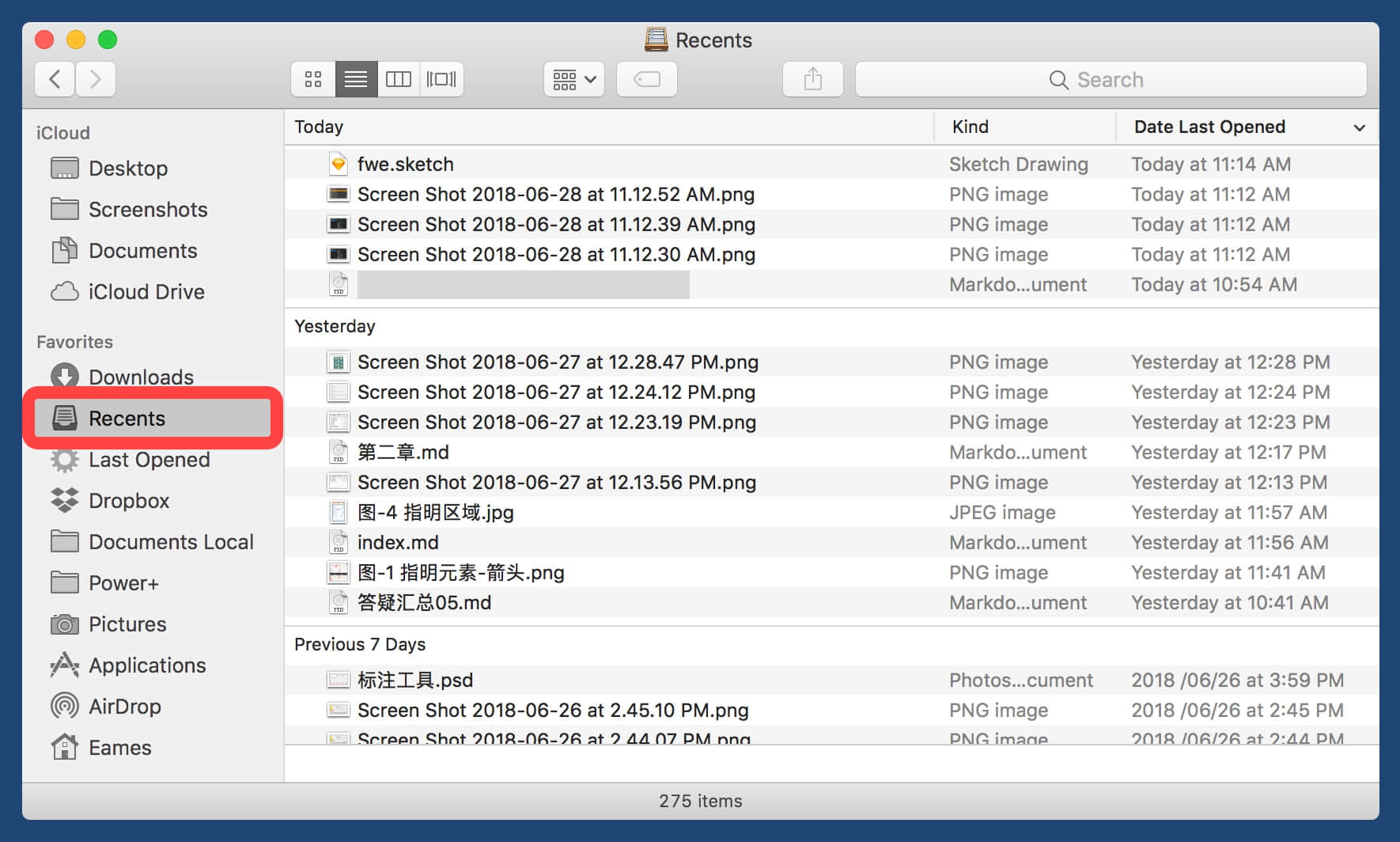Switch to column view
Image resolution: width=1400 pixels, height=842 pixels.
coord(399,79)
